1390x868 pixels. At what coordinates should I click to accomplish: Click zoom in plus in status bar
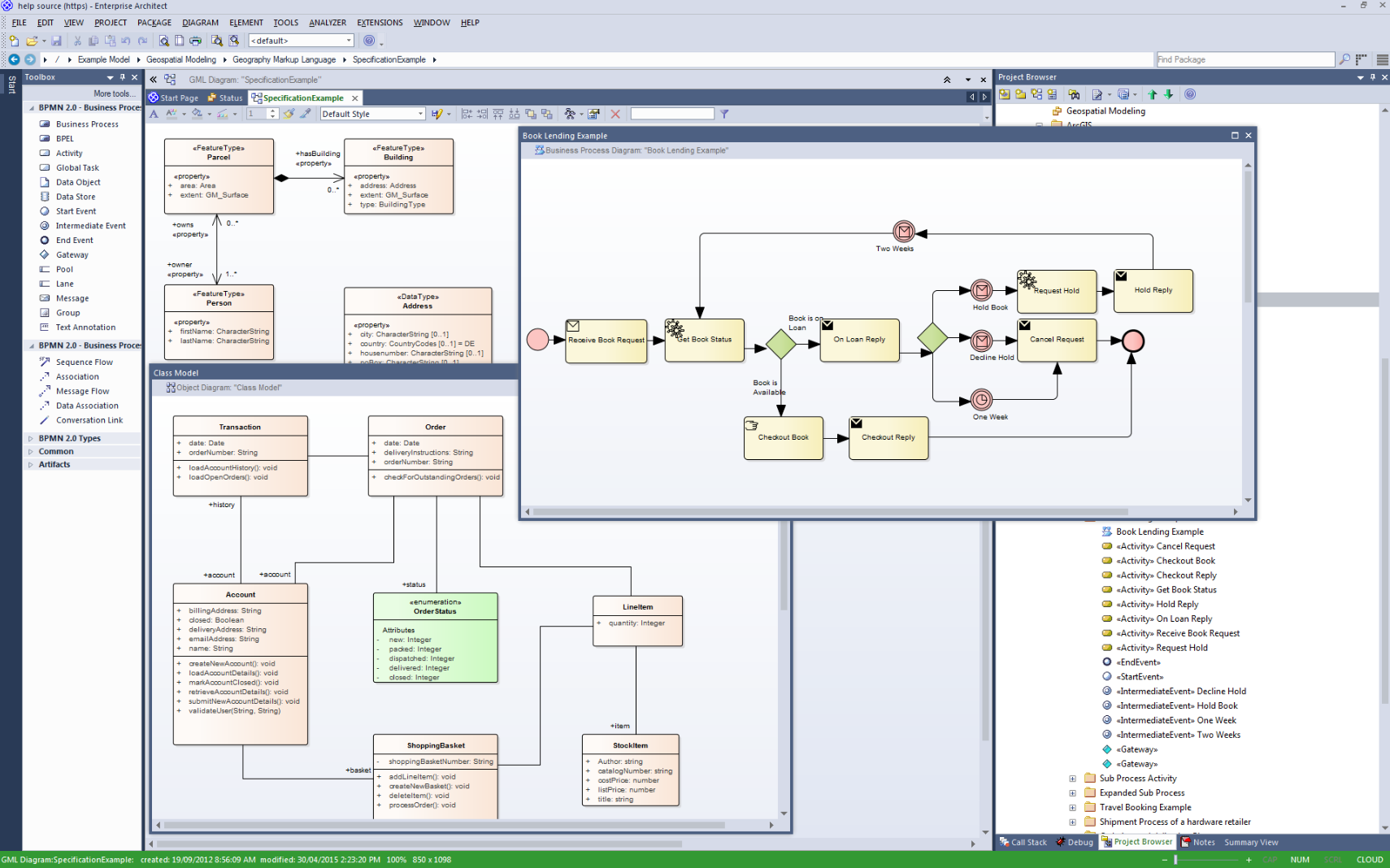1249,860
